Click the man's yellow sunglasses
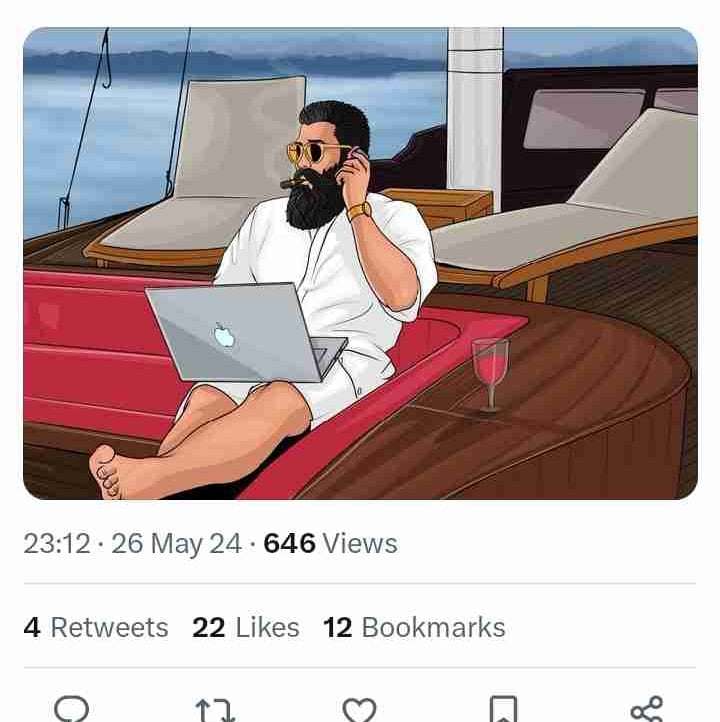The height and width of the screenshot is (722, 720). pyautogui.click(x=310, y=153)
